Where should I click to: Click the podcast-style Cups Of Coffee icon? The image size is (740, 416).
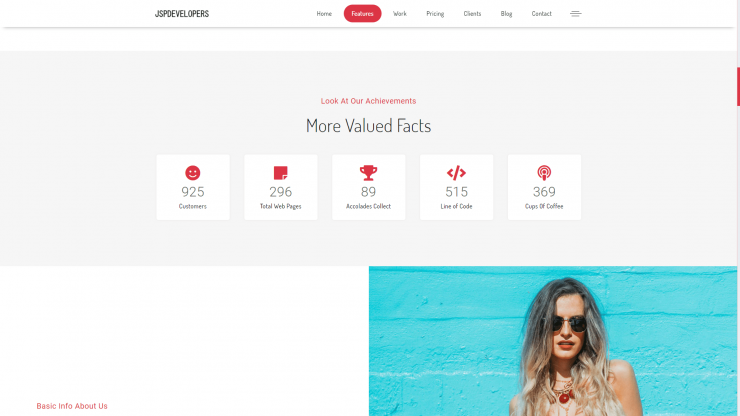tap(544, 173)
